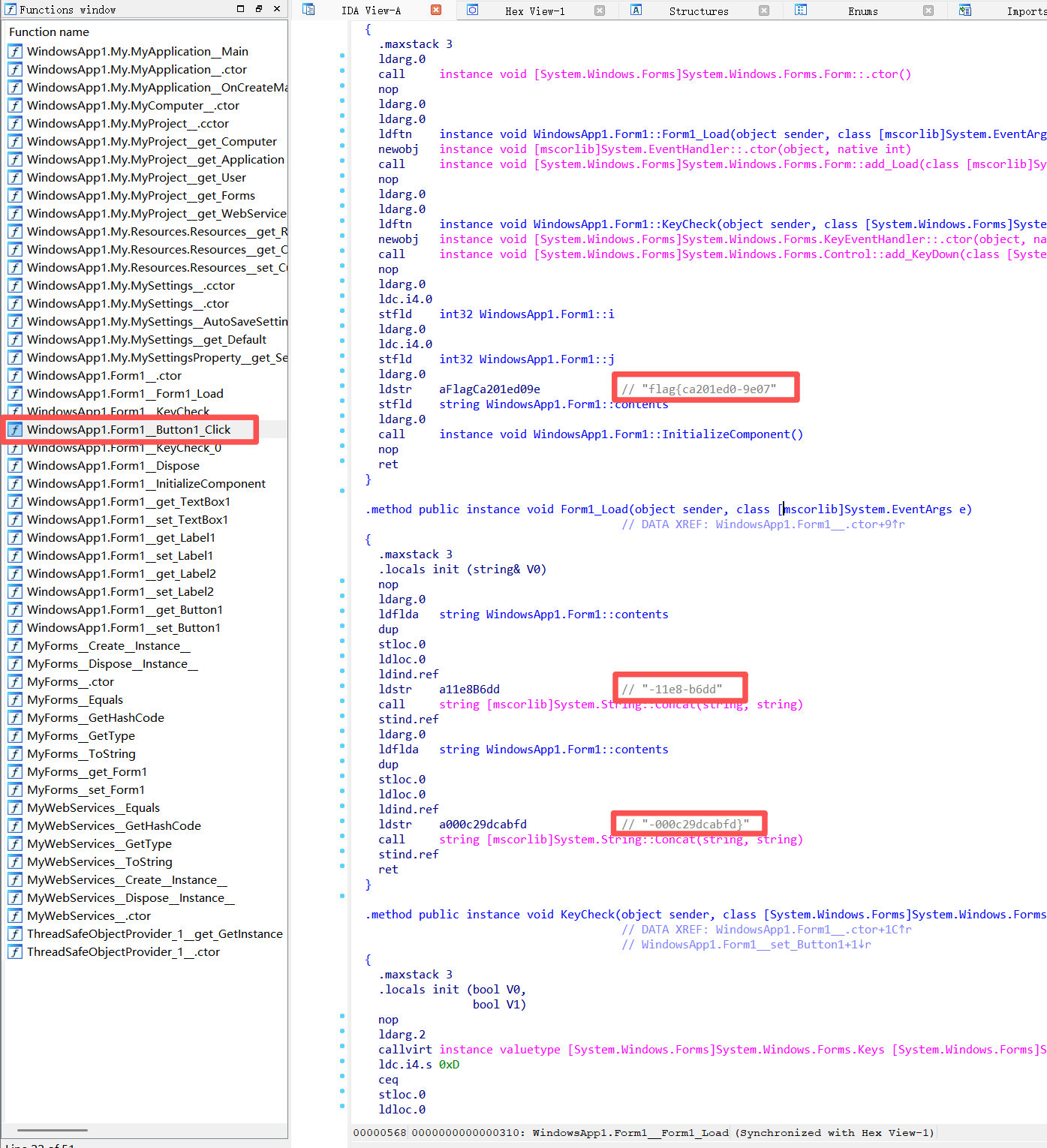
Task: Click the Function name column header
Action: [x=50, y=32]
